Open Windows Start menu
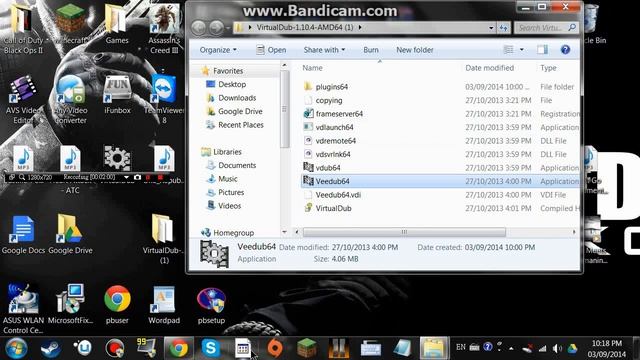The height and width of the screenshot is (360, 640). tap(16, 348)
